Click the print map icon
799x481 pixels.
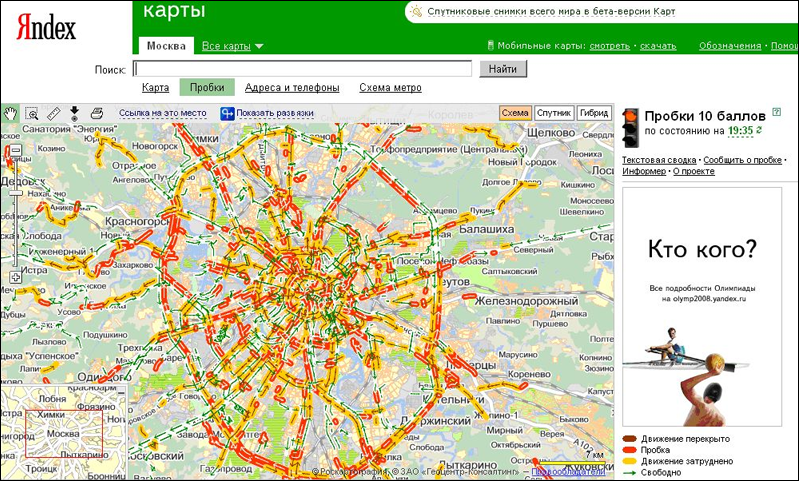97,113
